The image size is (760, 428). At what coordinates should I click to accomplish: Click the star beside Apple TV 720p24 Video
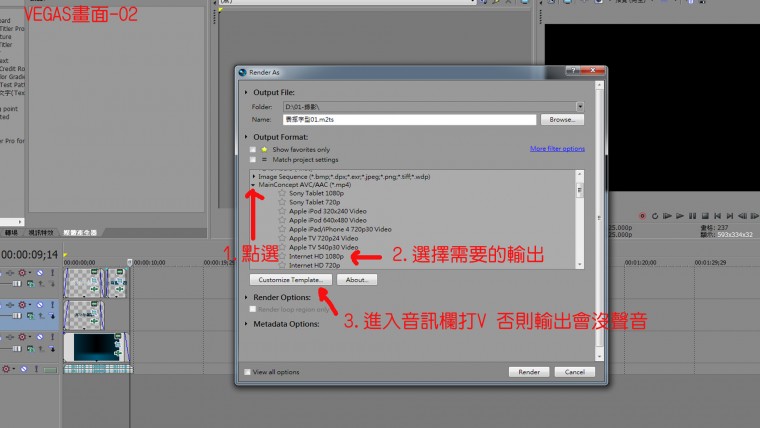282,239
